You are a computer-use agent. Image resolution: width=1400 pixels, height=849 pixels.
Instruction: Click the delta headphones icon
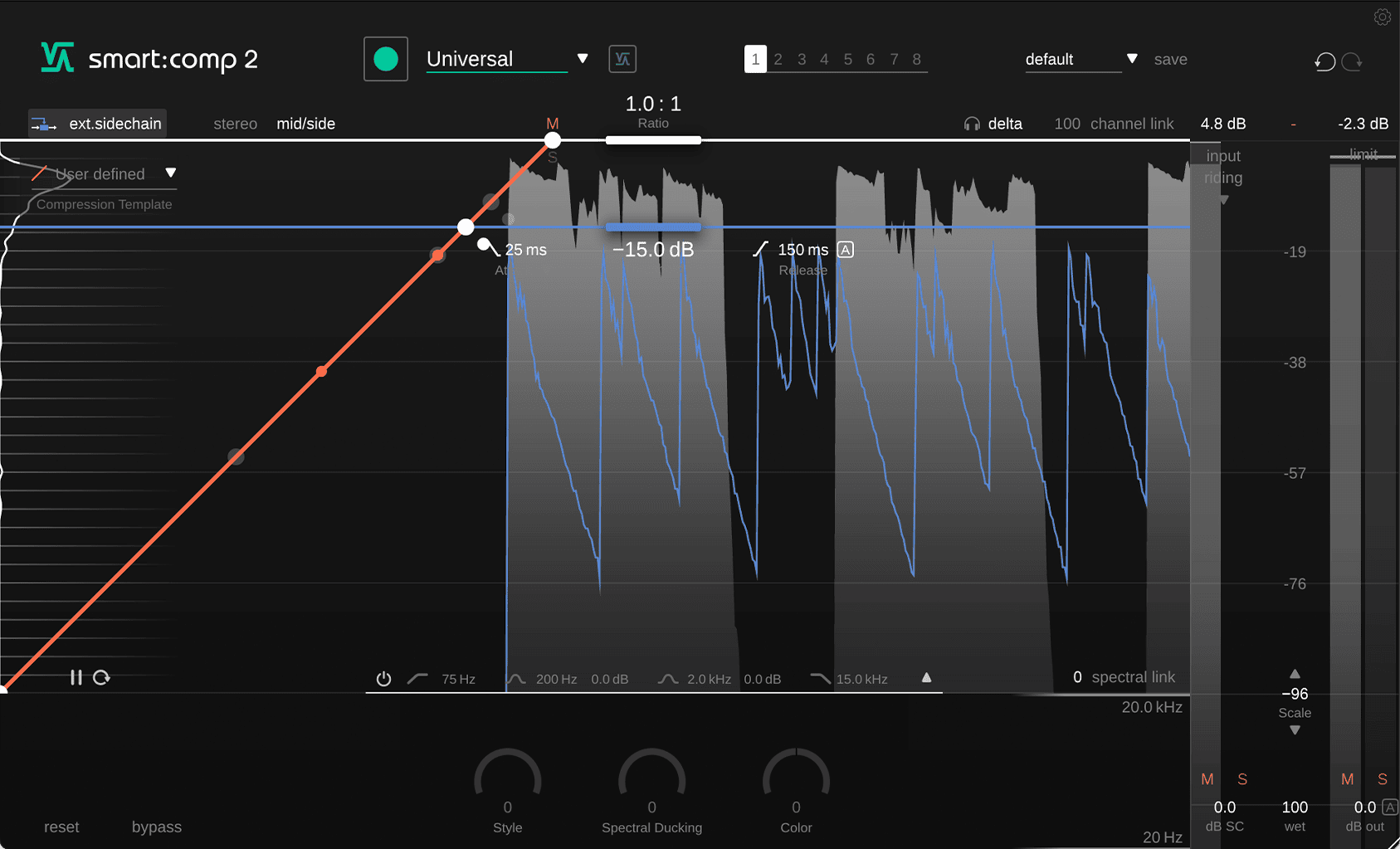pos(972,124)
